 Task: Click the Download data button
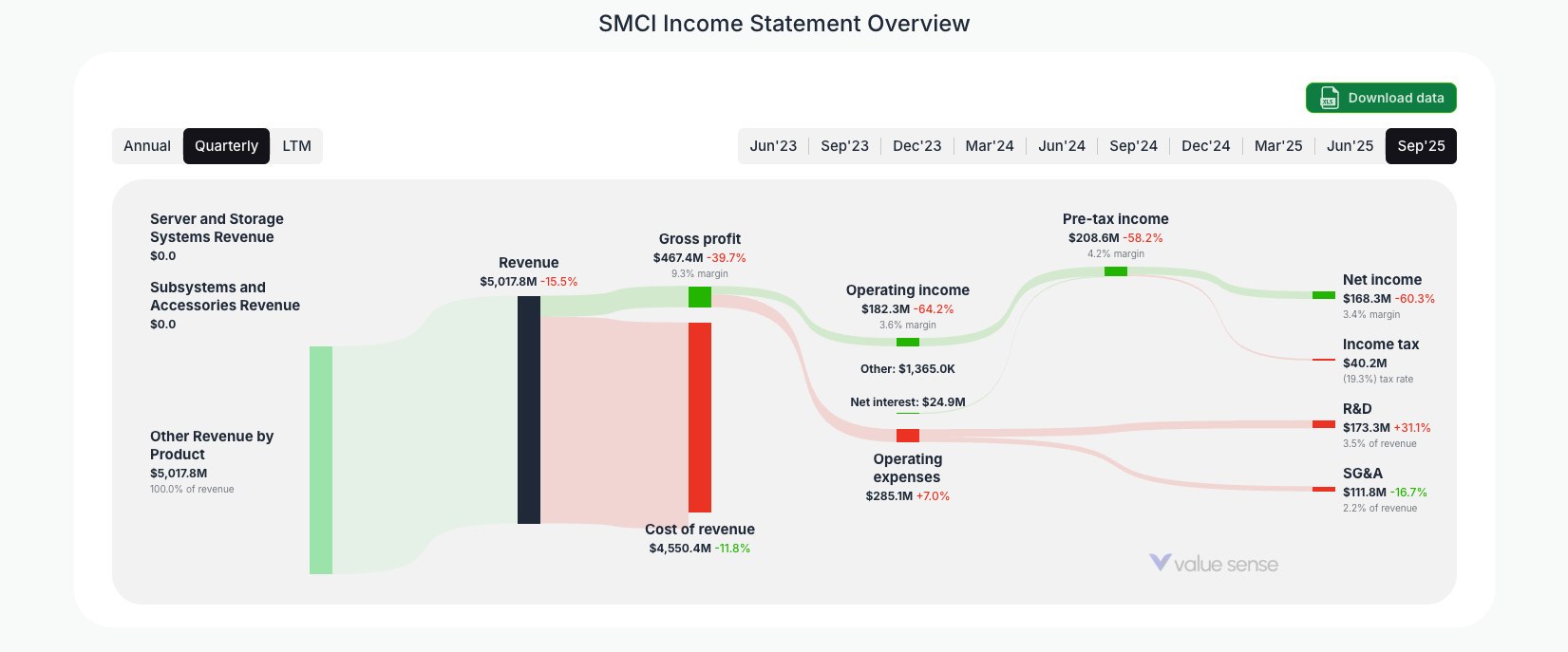click(x=1381, y=98)
